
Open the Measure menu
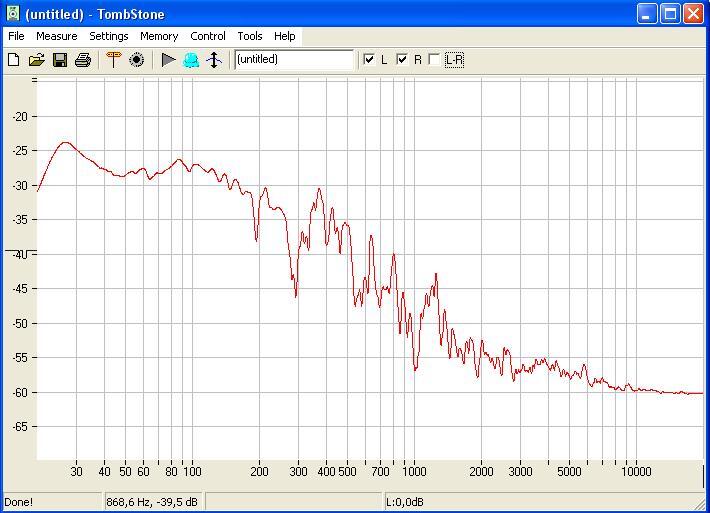pos(56,36)
